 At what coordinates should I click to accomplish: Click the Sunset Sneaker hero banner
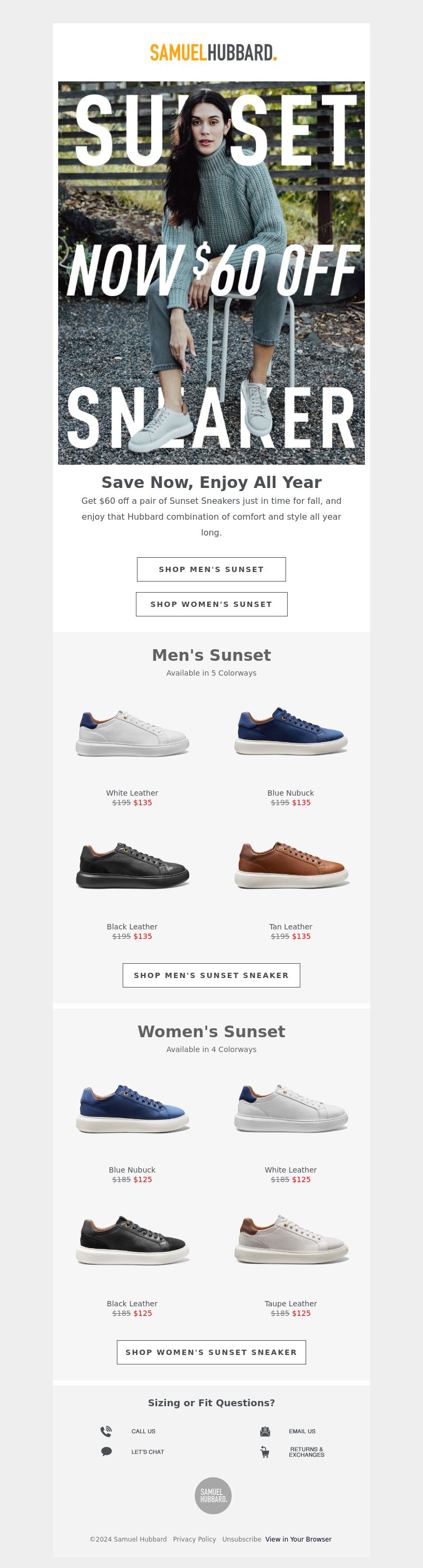click(211, 273)
